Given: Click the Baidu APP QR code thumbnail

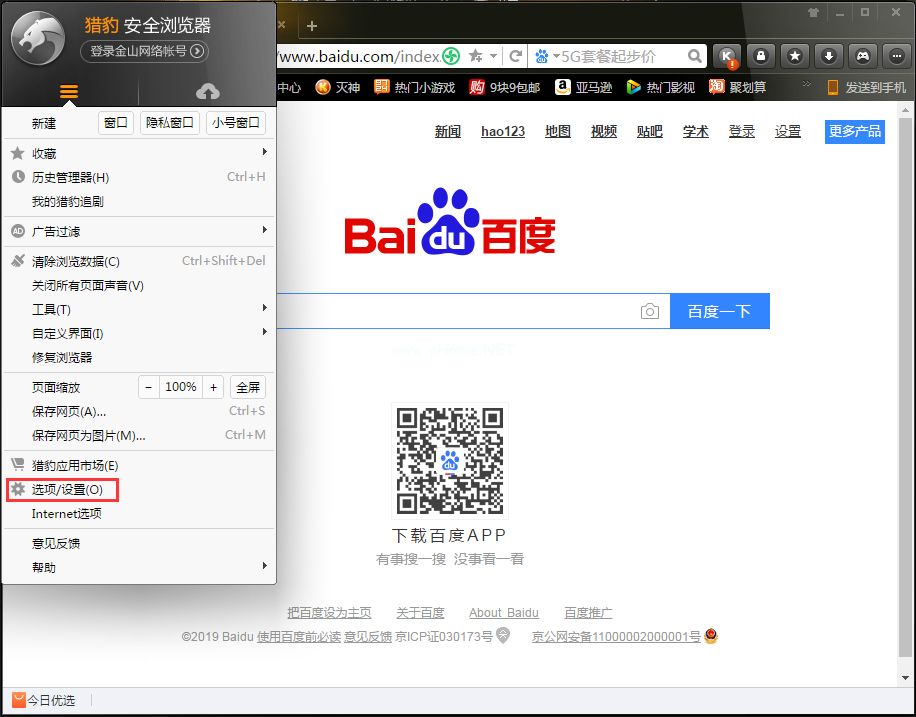Looking at the screenshot, I should click(x=449, y=460).
